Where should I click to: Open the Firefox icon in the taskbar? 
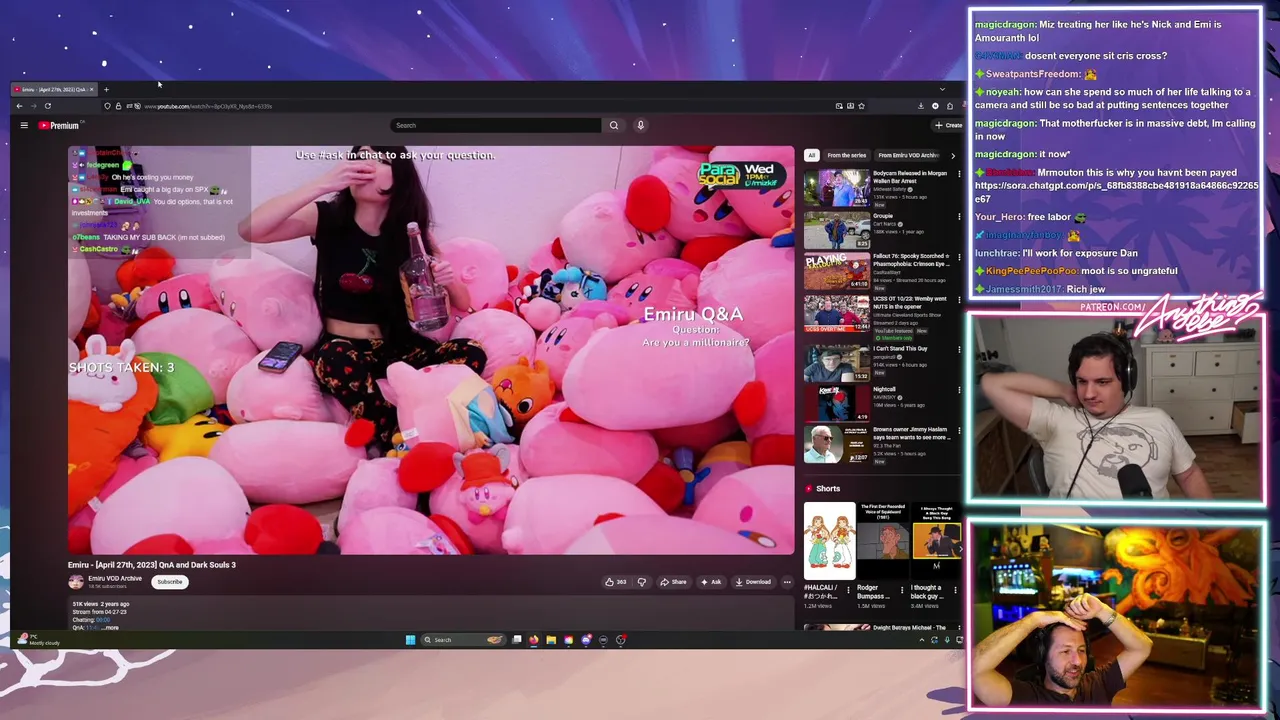tap(533, 640)
